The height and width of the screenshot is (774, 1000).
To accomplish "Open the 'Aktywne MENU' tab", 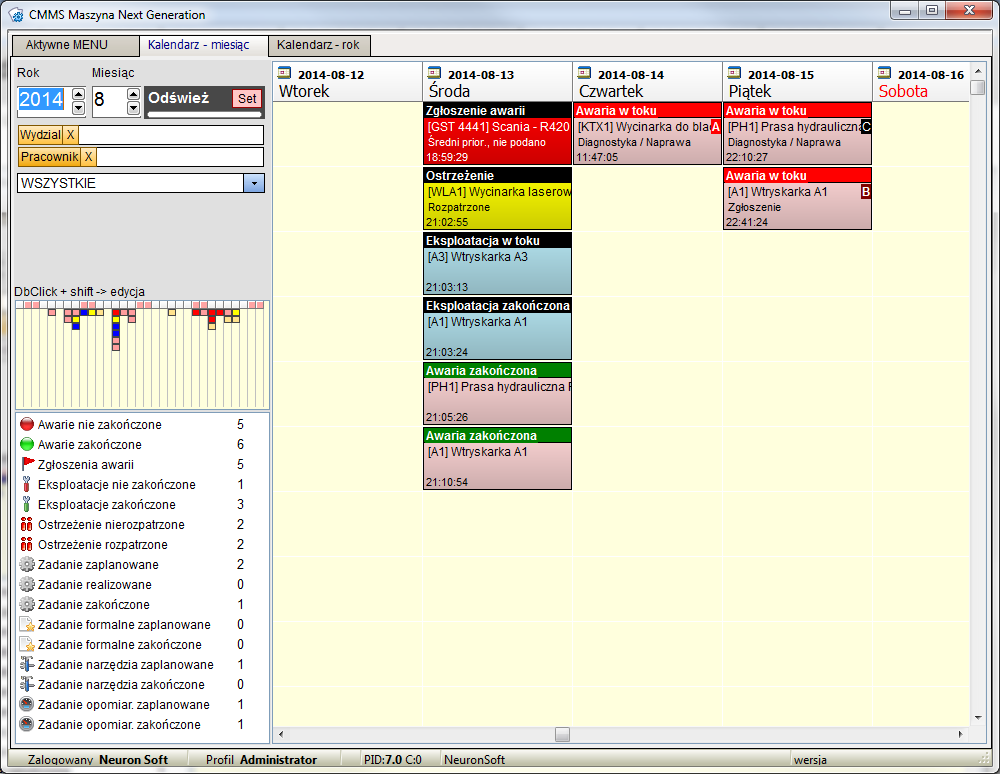I will pos(75,45).
